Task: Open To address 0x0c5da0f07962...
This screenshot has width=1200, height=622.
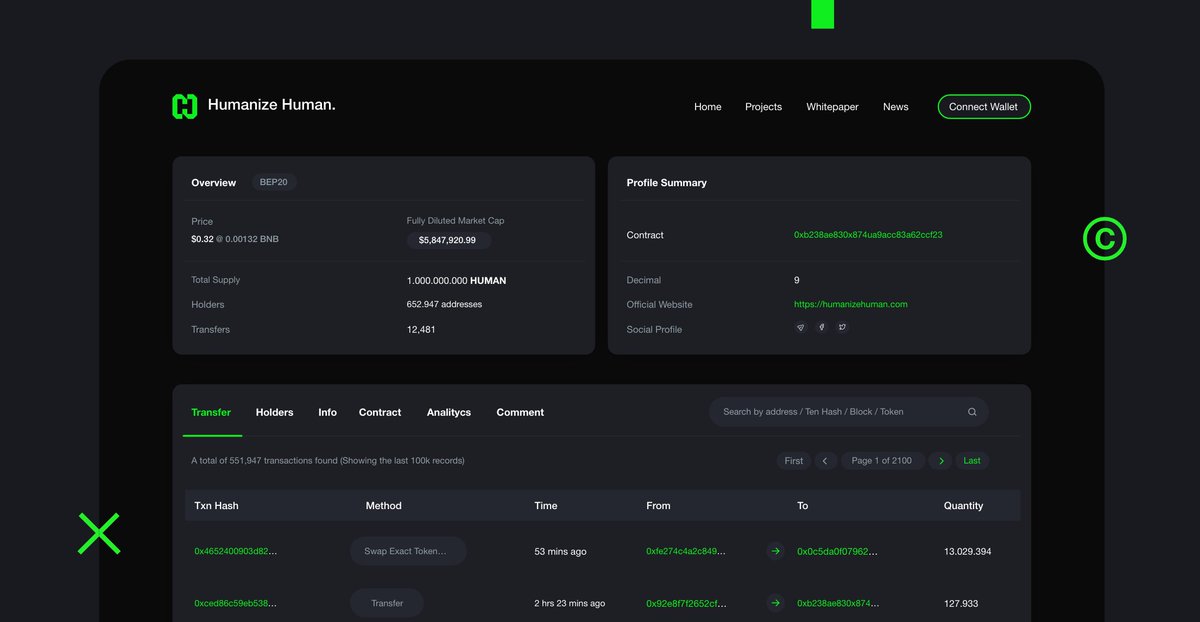Action: (x=839, y=551)
